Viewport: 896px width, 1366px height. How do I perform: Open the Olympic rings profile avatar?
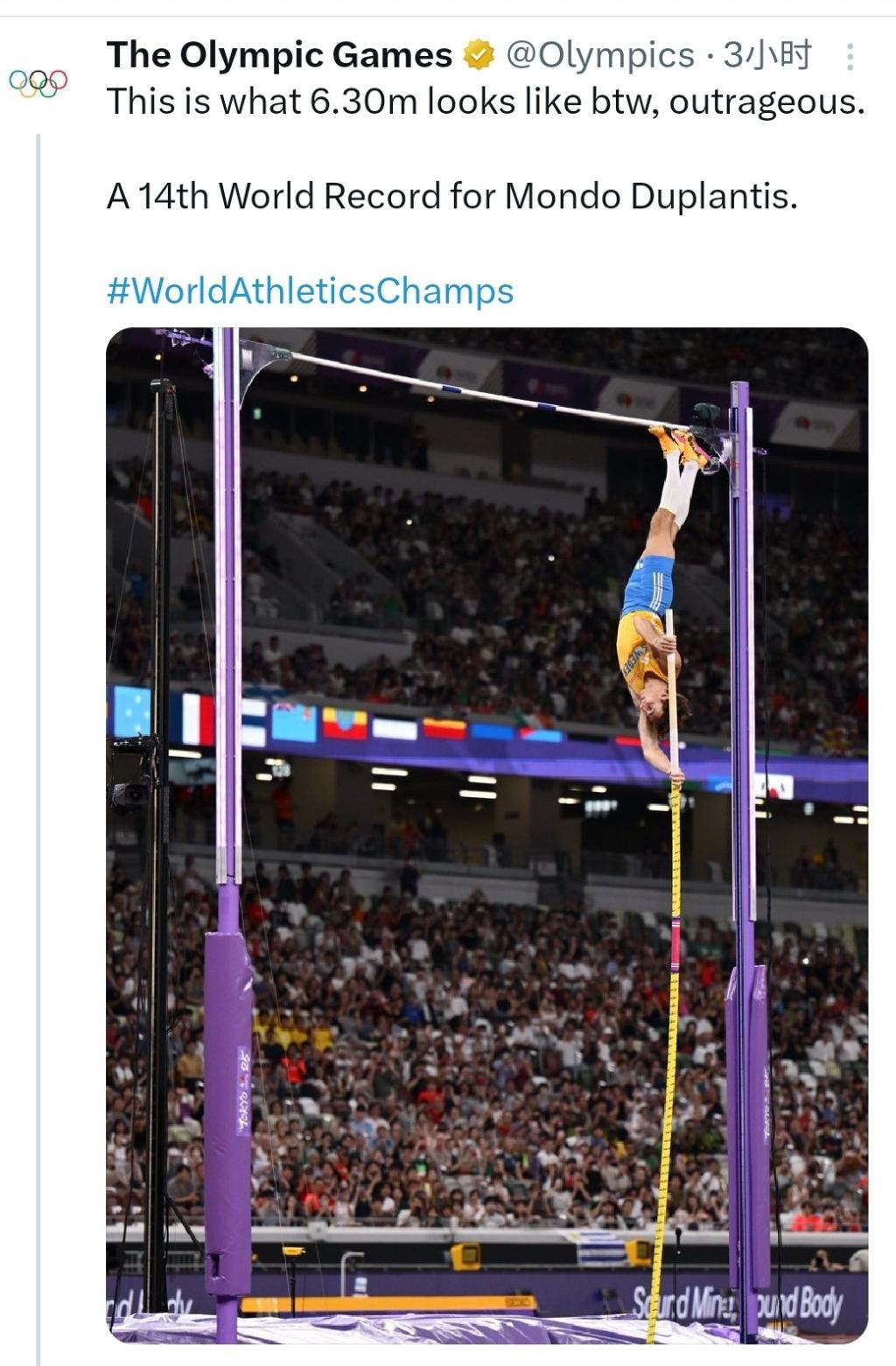tap(38, 83)
